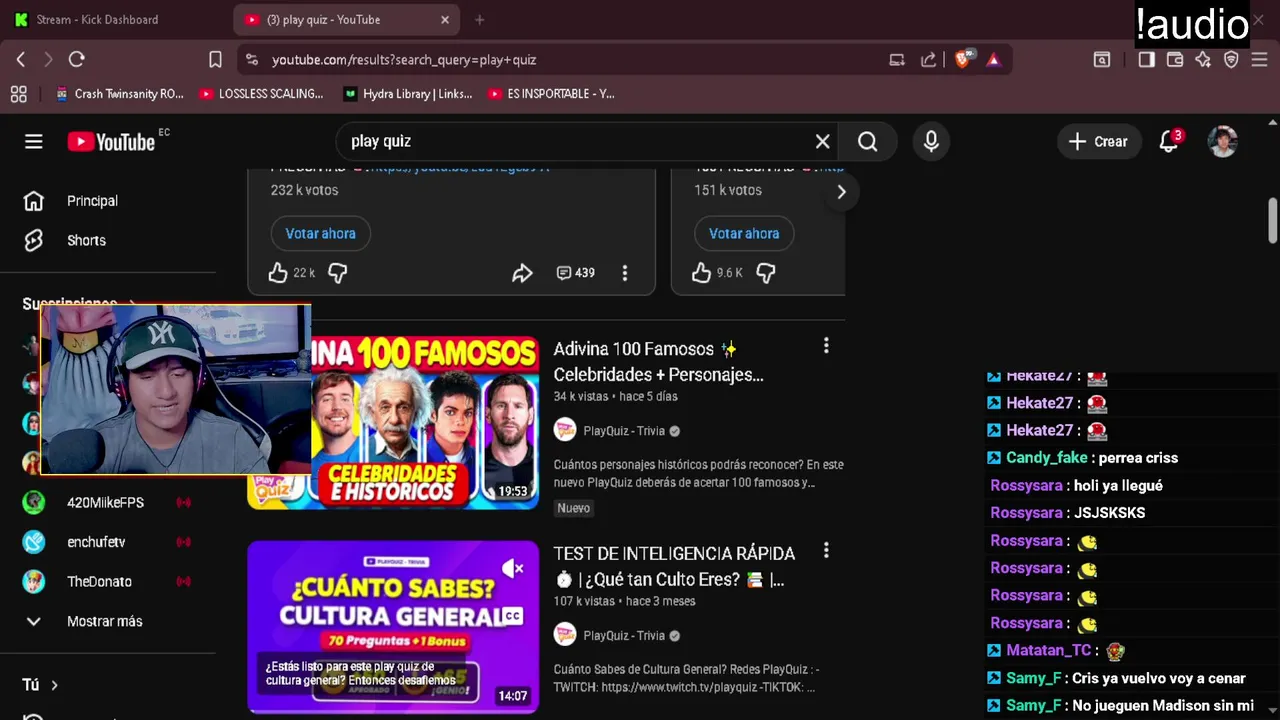Open the notifications bell
This screenshot has height=720, width=1280.
1169,142
